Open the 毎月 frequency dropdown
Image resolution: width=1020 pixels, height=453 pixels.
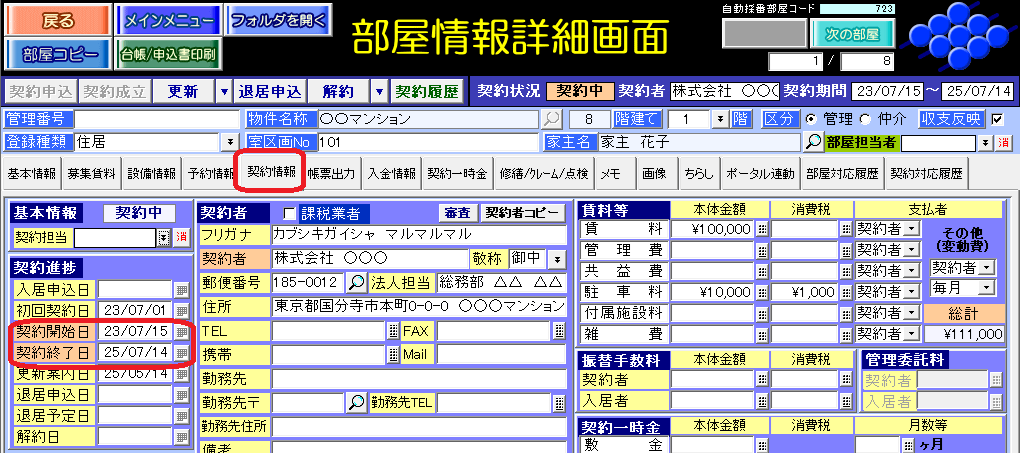coord(987,288)
